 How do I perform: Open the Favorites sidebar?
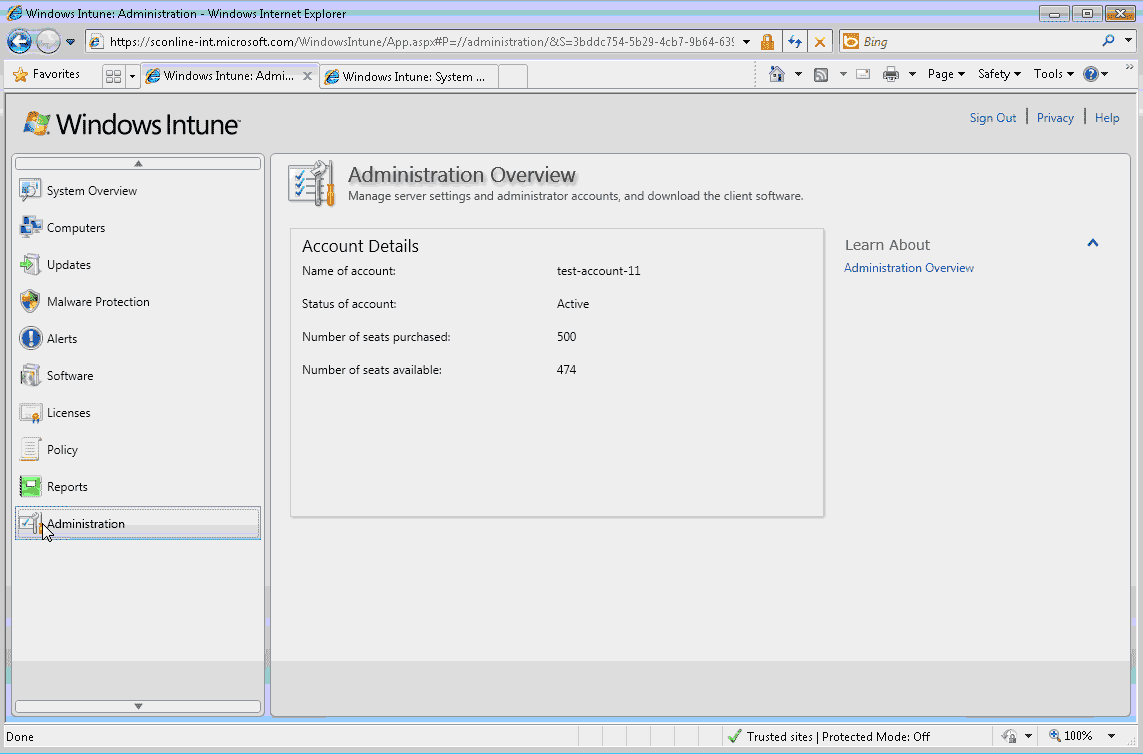click(x=52, y=74)
